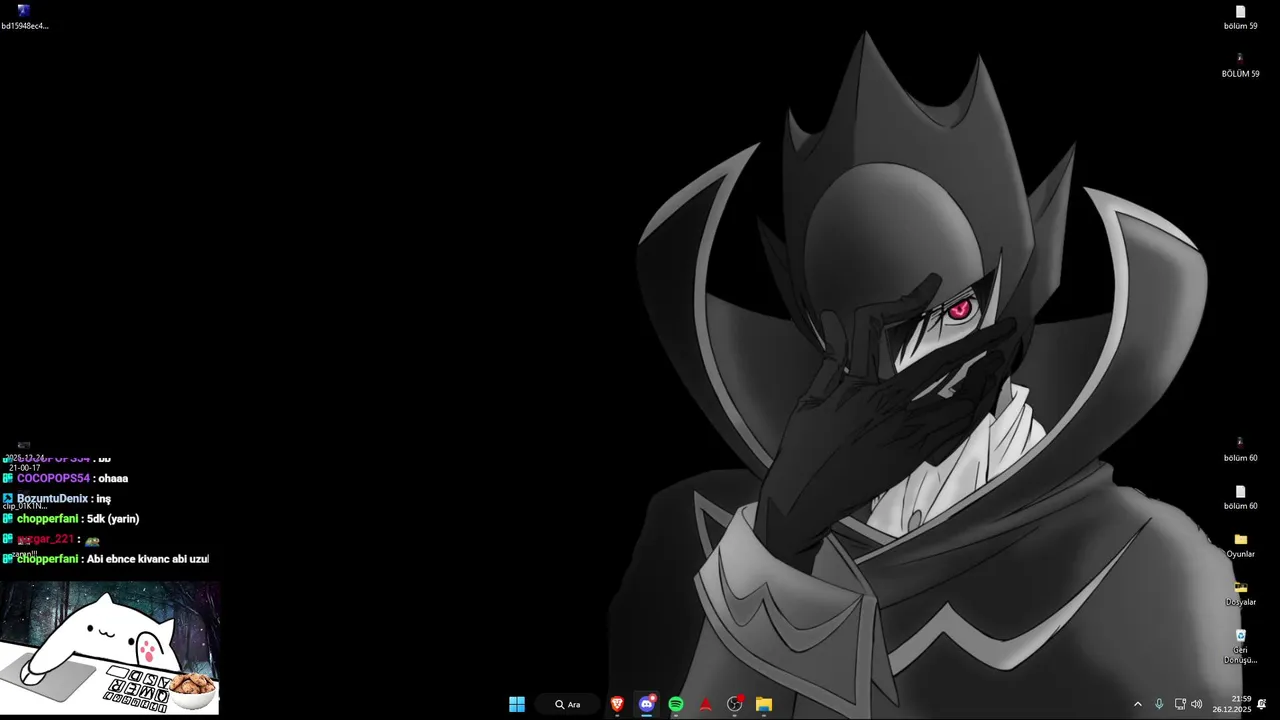The image size is (1280, 720).
Task: Select the bd15948ec4... desktop icon
Action: point(24,17)
